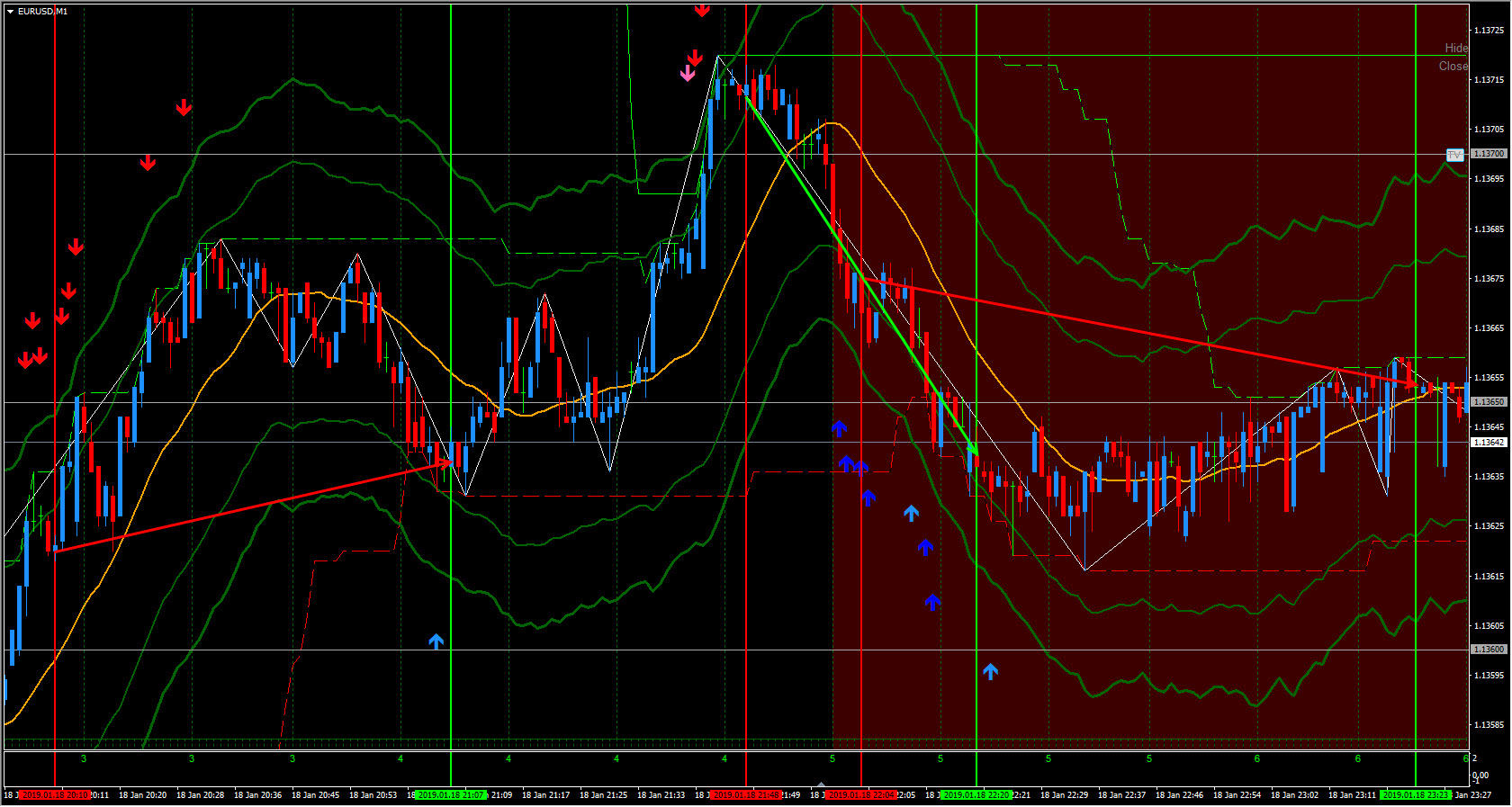Click the 18 Jan 22:46 time label

(1179, 795)
